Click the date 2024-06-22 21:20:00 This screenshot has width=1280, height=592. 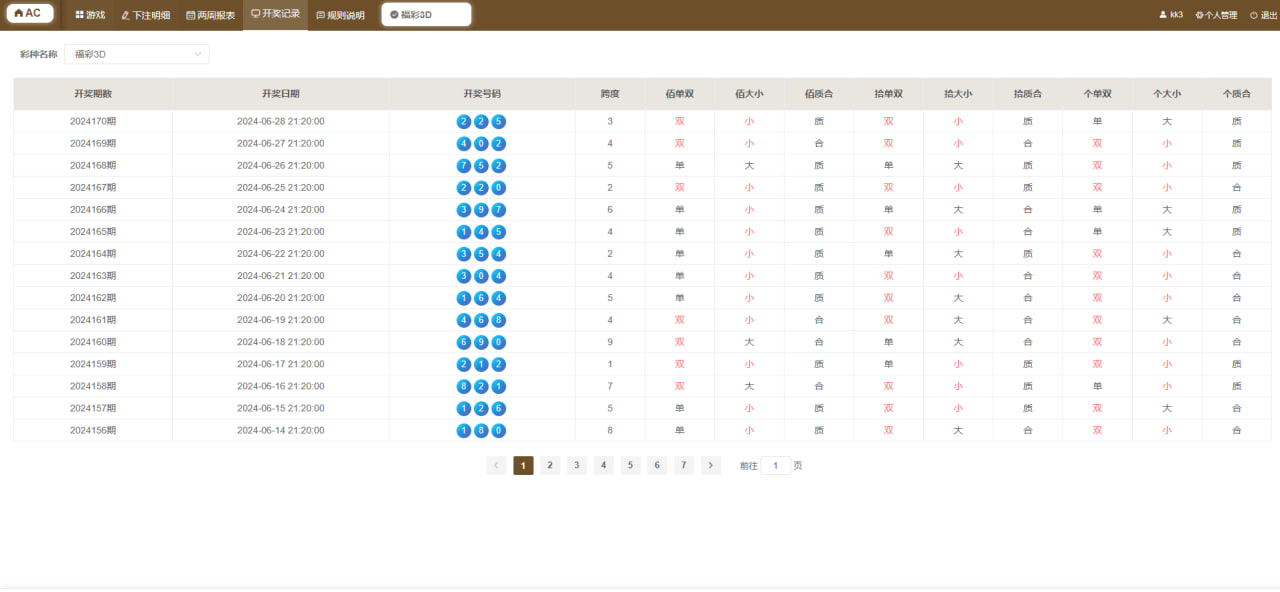281,253
